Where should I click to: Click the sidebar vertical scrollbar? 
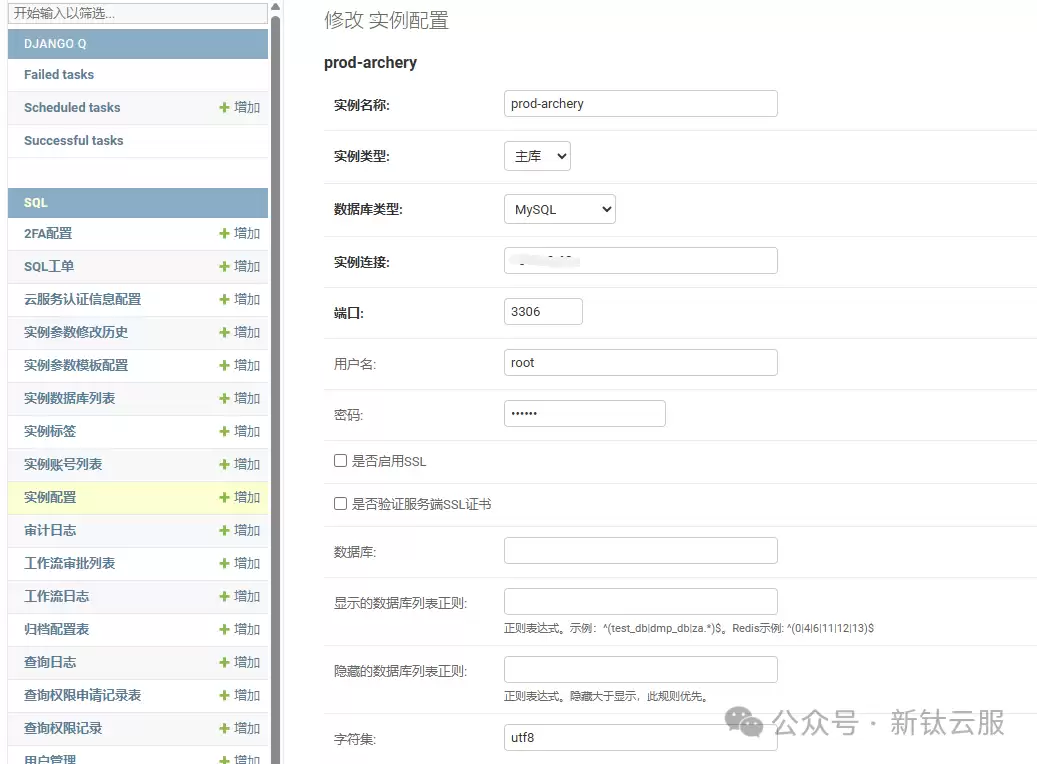(276, 389)
